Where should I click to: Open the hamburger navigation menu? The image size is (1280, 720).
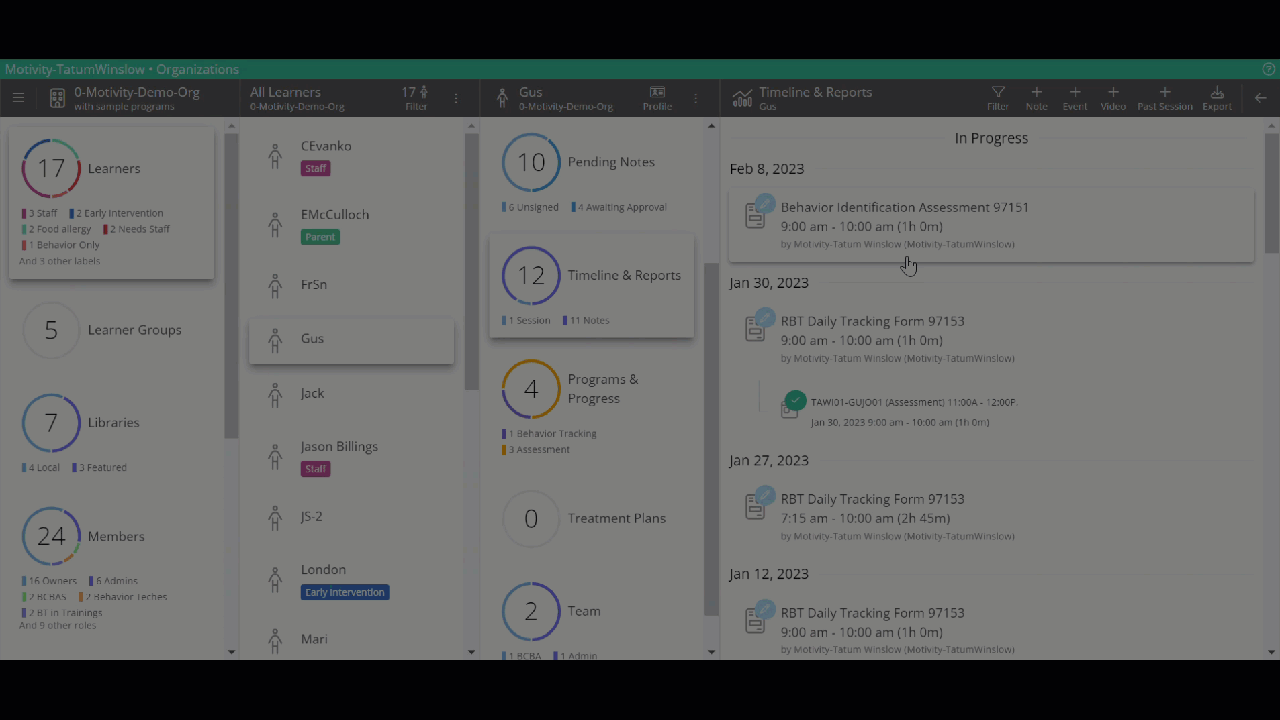point(18,97)
